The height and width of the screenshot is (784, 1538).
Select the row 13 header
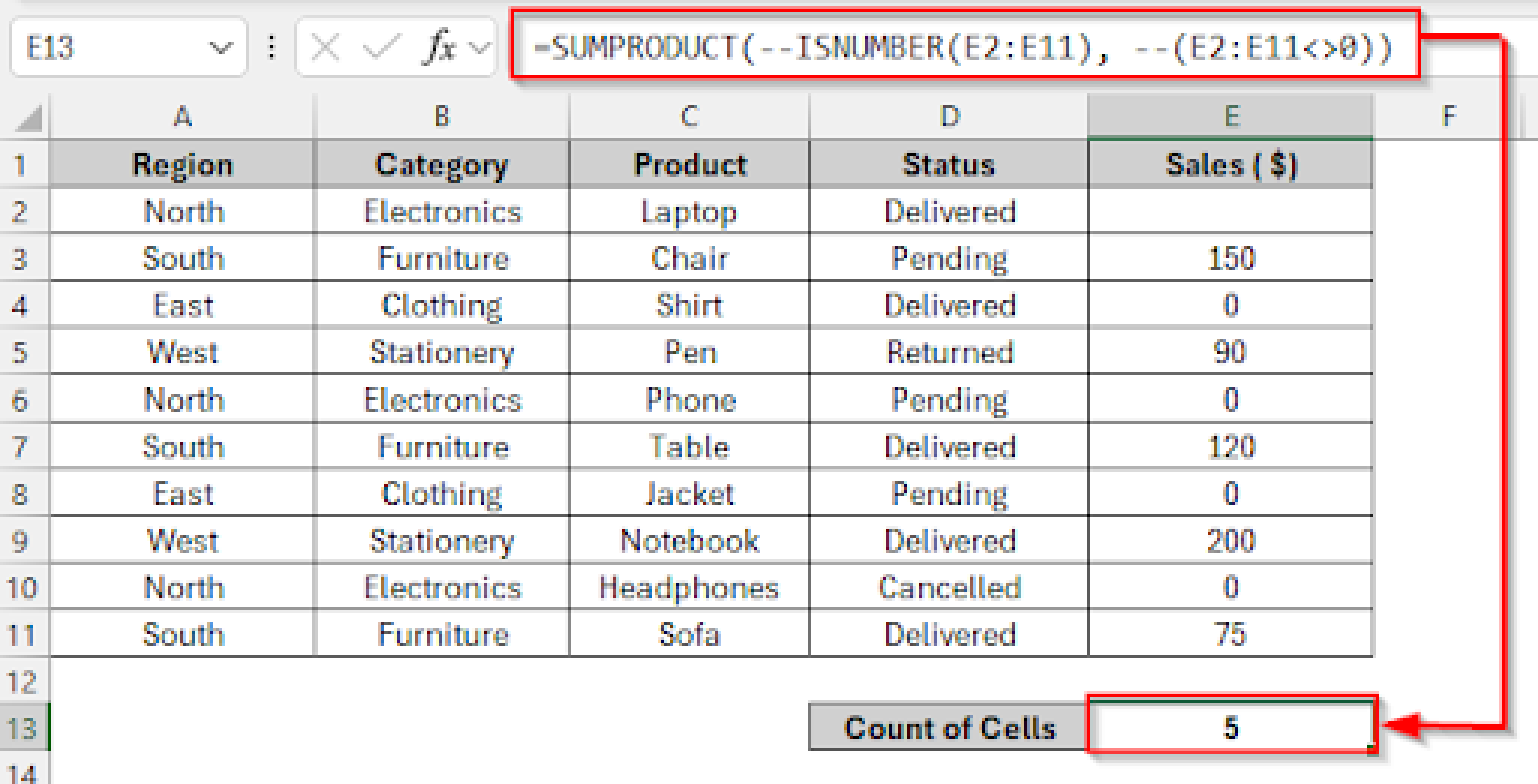coord(23,725)
